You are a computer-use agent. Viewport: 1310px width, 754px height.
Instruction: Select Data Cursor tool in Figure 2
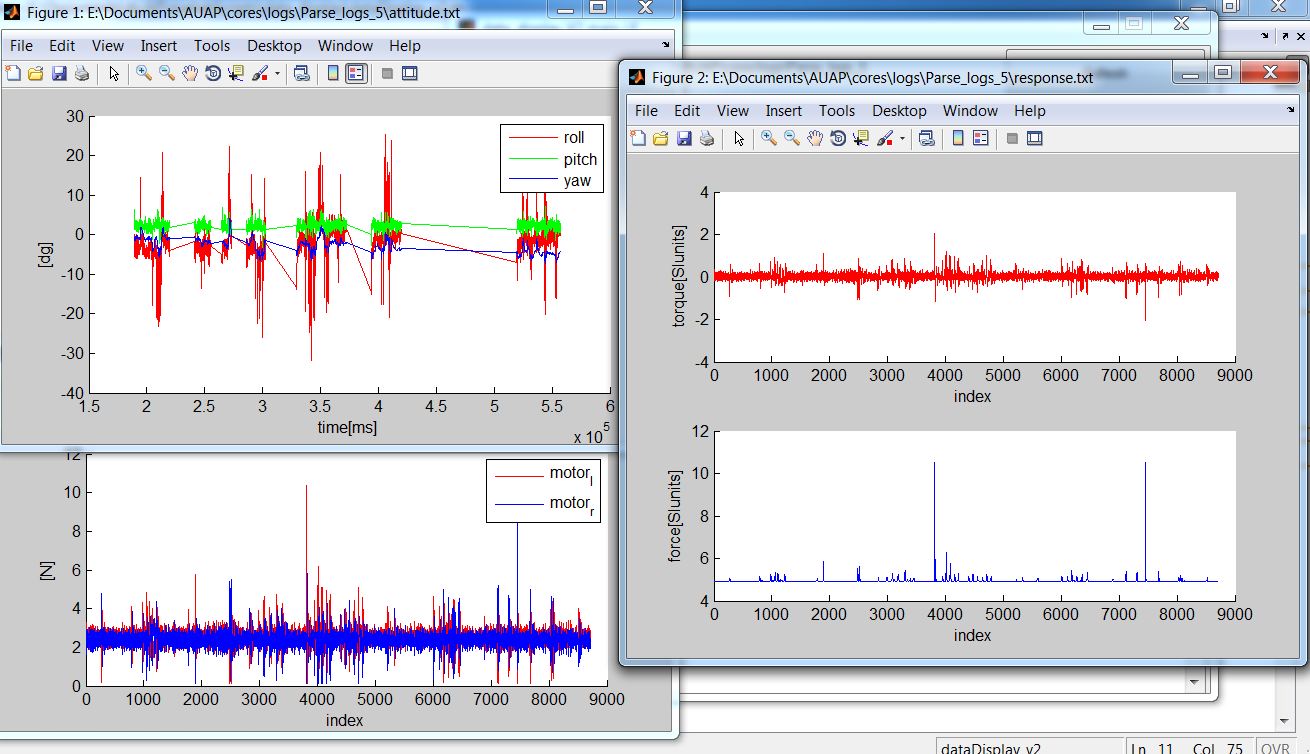861,138
